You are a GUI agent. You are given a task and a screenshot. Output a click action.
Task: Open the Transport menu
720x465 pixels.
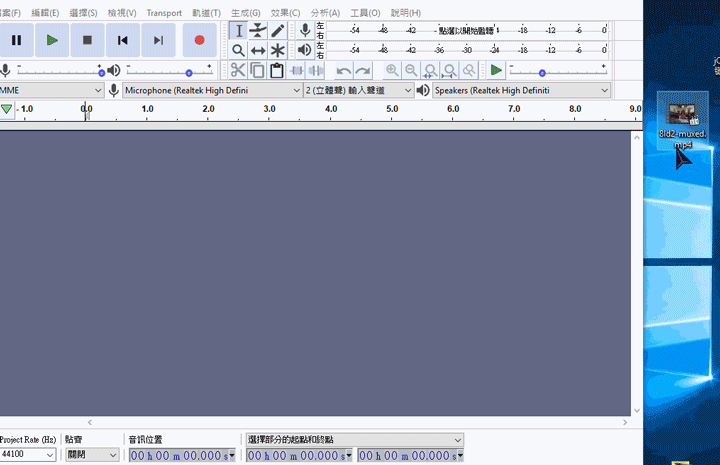[x=164, y=13]
